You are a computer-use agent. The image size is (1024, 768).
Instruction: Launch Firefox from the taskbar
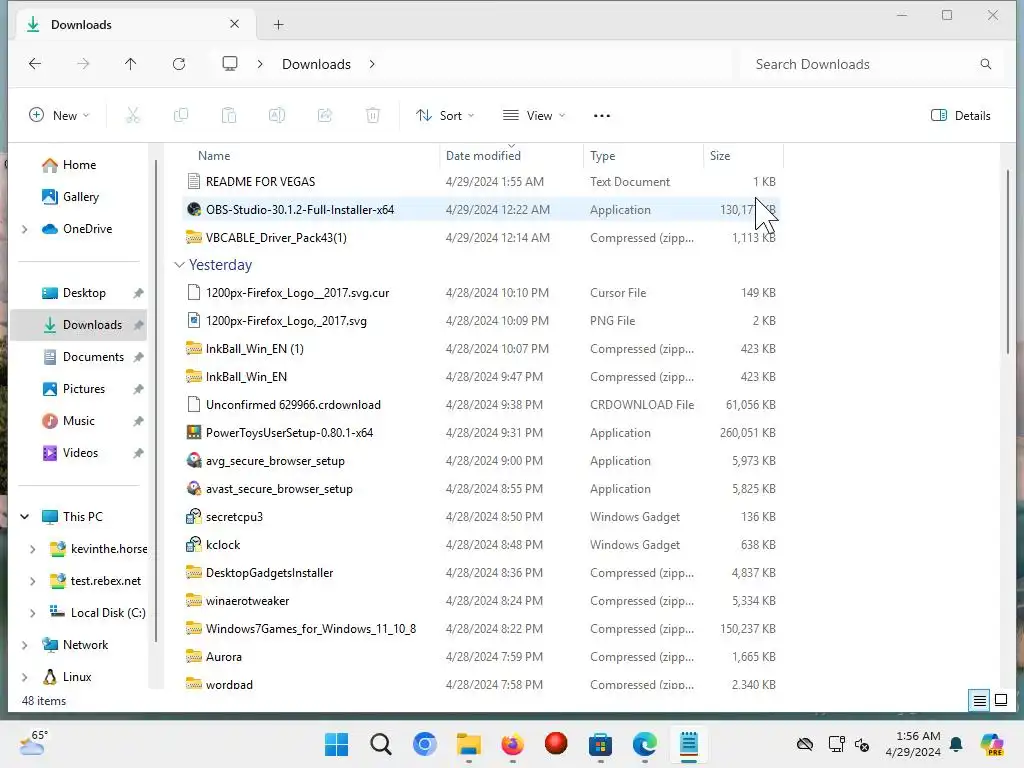pos(513,744)
